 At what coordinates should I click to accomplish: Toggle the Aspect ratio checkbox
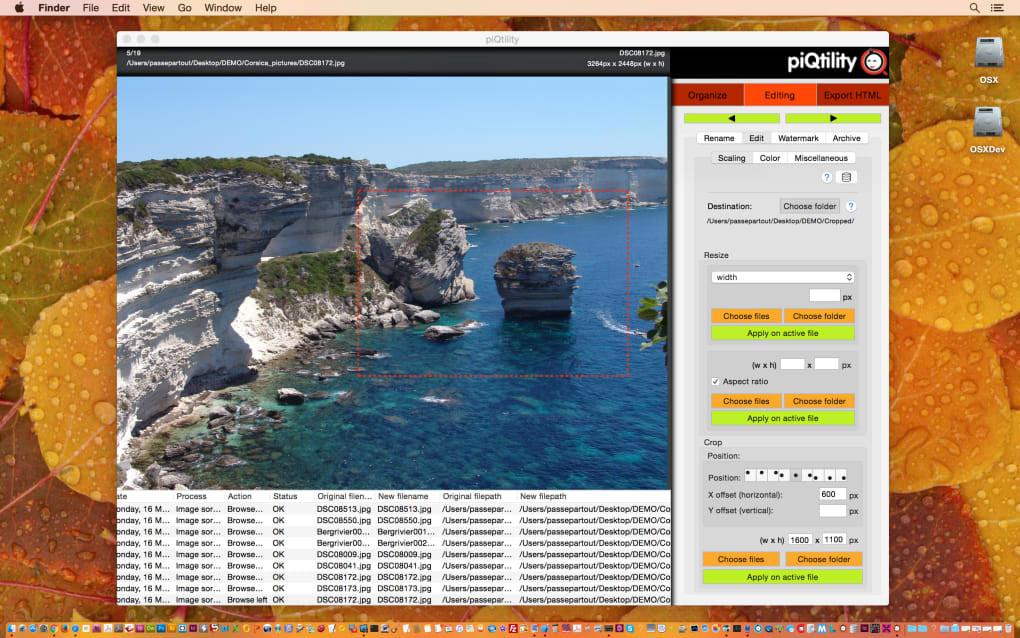click(715, 382)
